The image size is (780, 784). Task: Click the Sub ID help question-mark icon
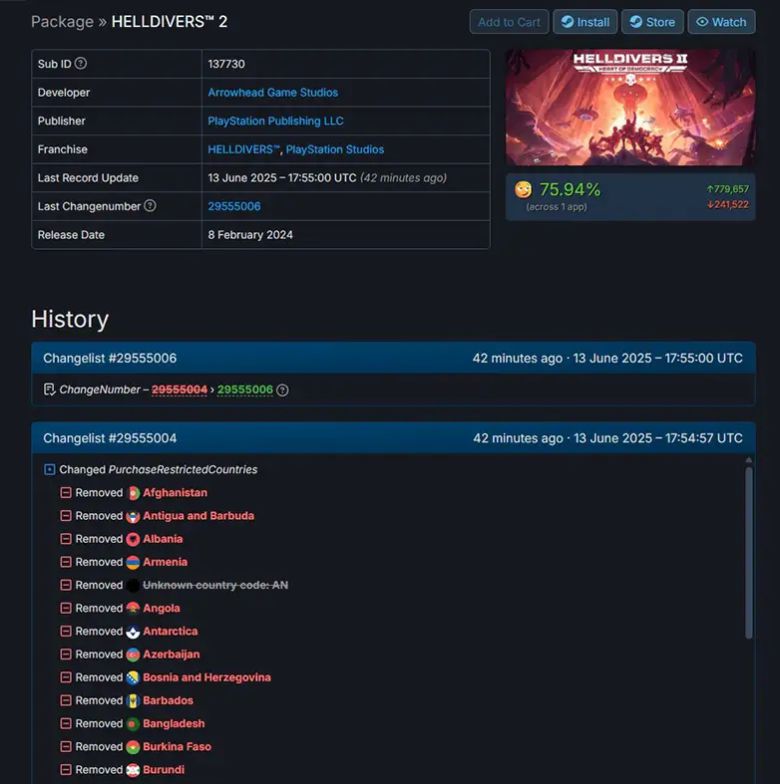(x=80, y=64)
